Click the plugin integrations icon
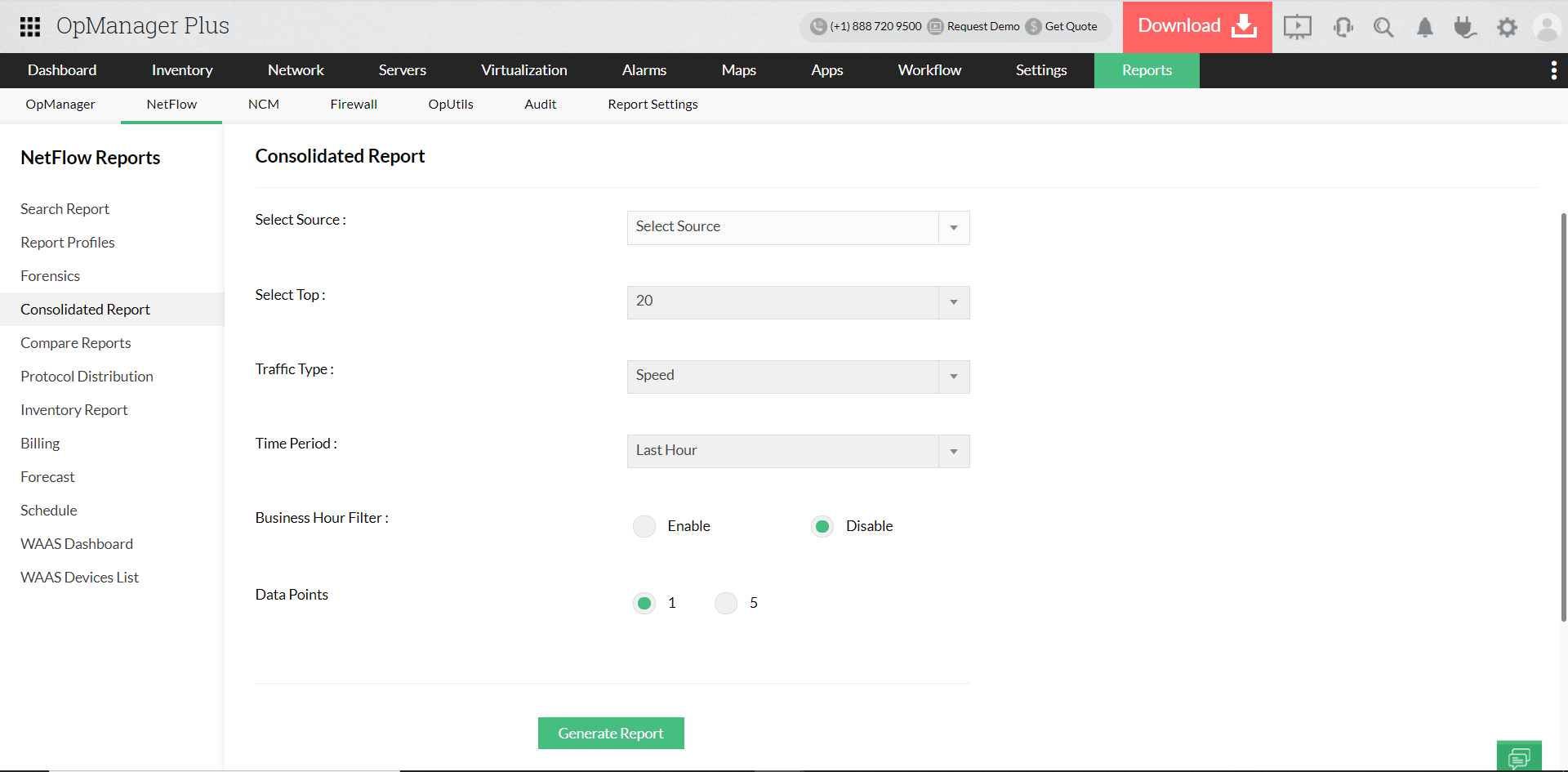 1465,27
